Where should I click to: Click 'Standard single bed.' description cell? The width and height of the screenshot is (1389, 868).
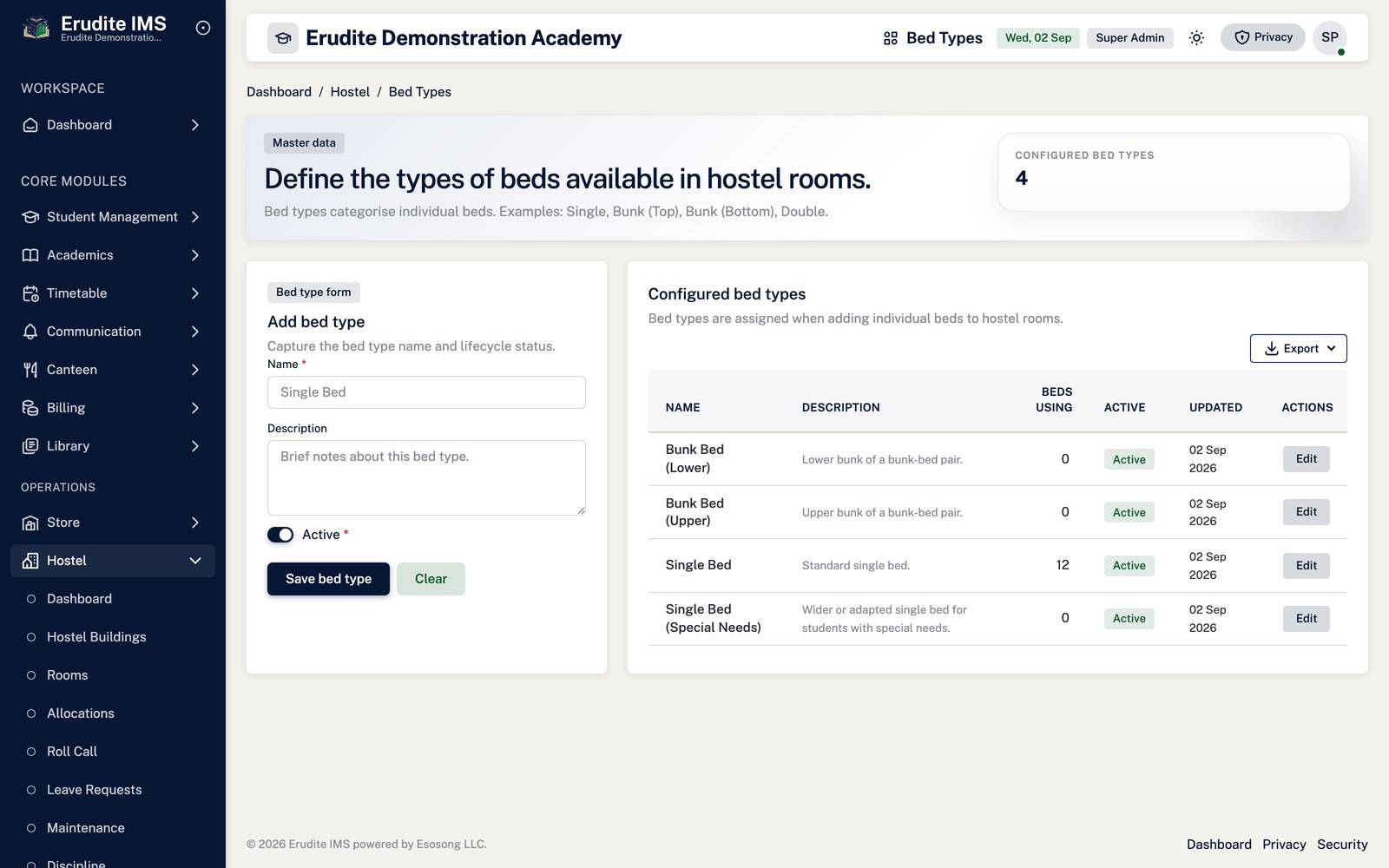coord(856,566)
